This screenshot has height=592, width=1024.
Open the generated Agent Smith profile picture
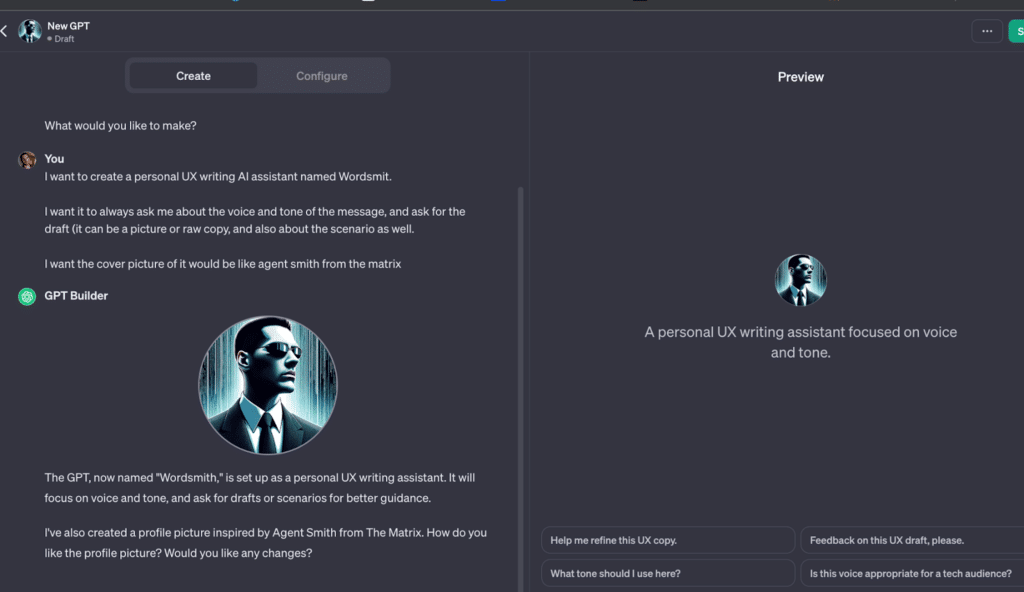pyautogui.click(x=268, y=385)
